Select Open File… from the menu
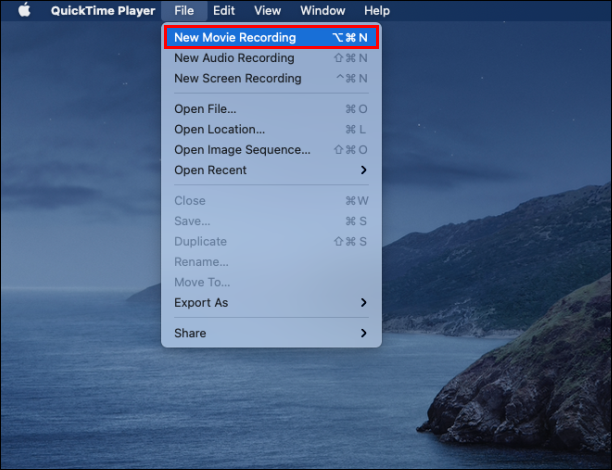The height and width of the screenshot is (470, 612). pos(271,109)
